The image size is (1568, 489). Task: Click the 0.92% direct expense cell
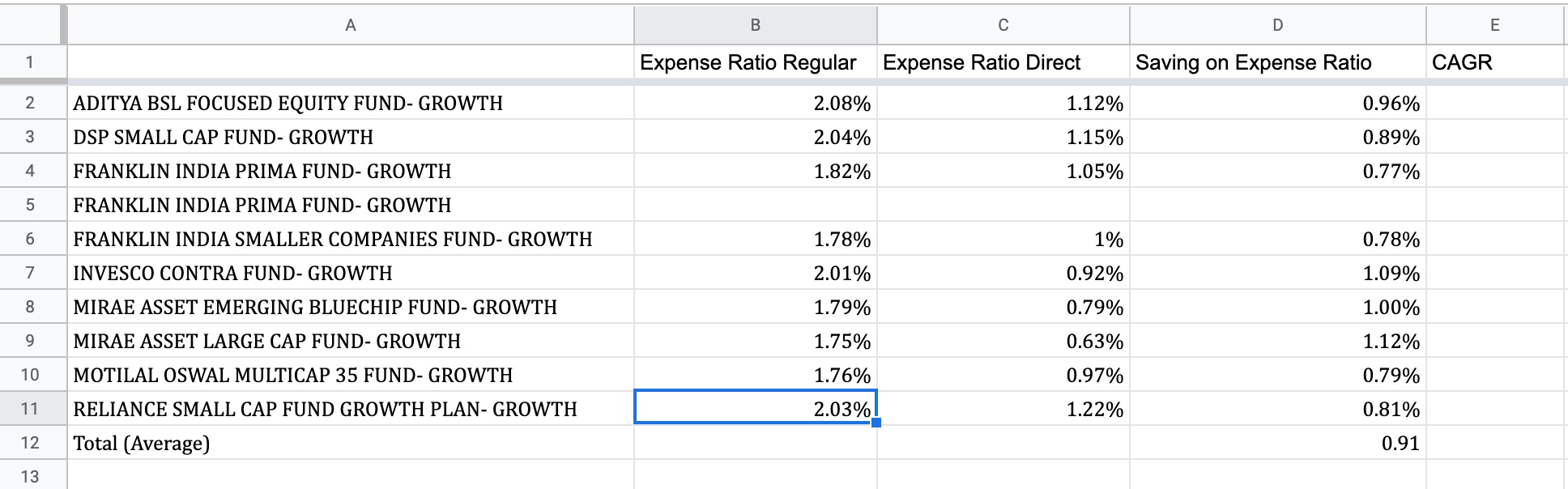point(1003,273)
